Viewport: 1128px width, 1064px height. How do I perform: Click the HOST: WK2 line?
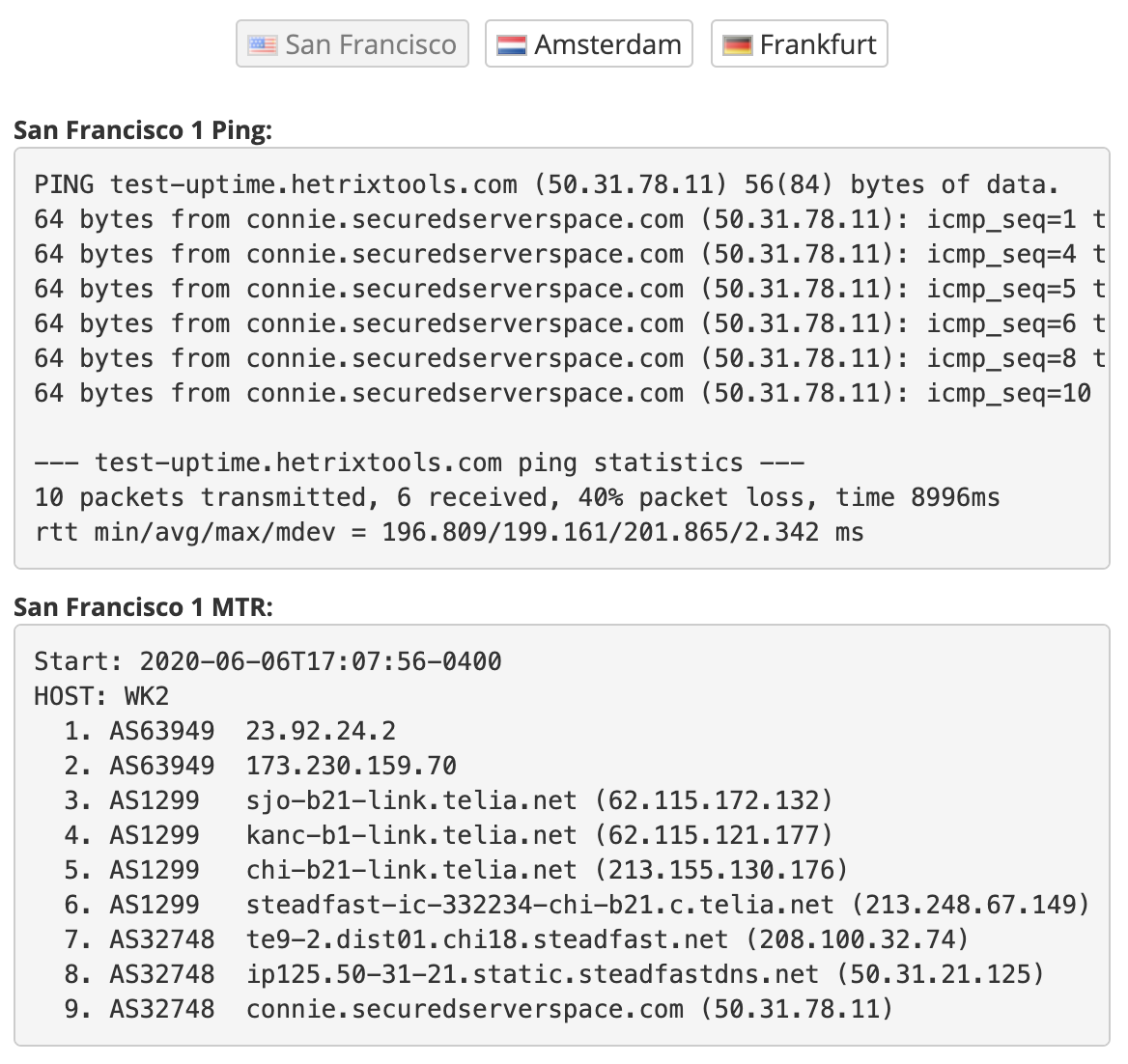pos(101,696)
